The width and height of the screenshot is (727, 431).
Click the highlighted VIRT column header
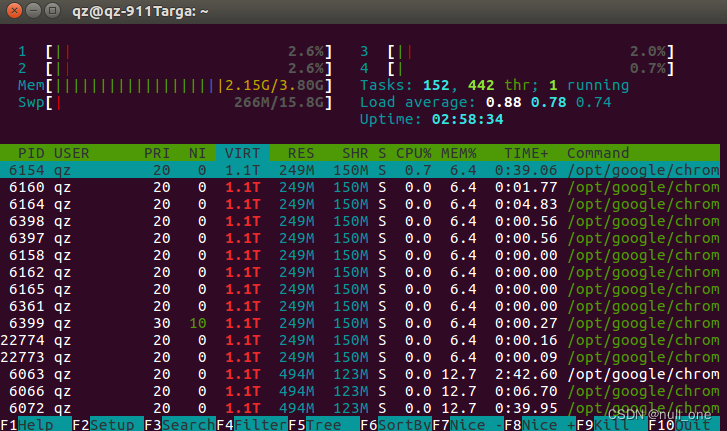tap(242, 153)
